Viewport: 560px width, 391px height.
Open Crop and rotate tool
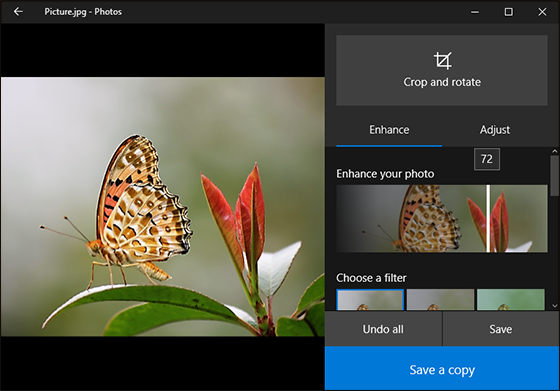[x=442, y=70]
